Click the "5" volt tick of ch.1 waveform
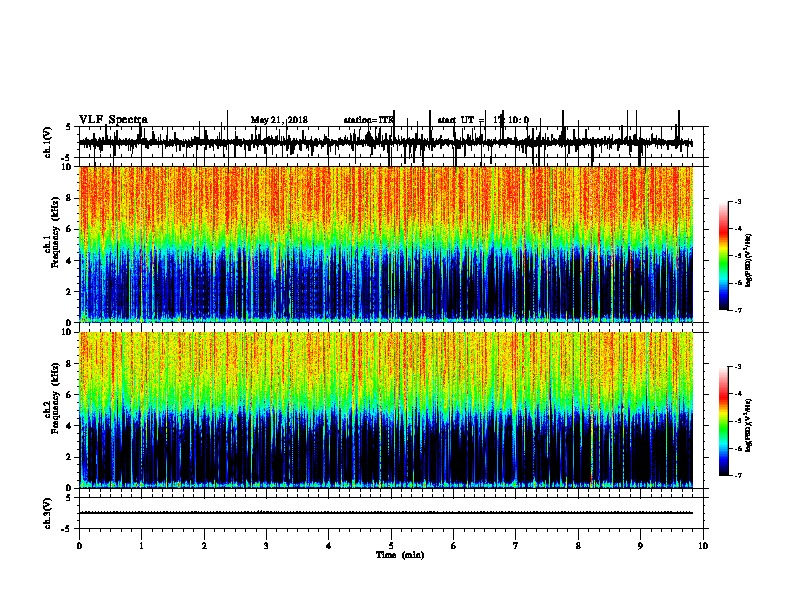 [69, 127]
